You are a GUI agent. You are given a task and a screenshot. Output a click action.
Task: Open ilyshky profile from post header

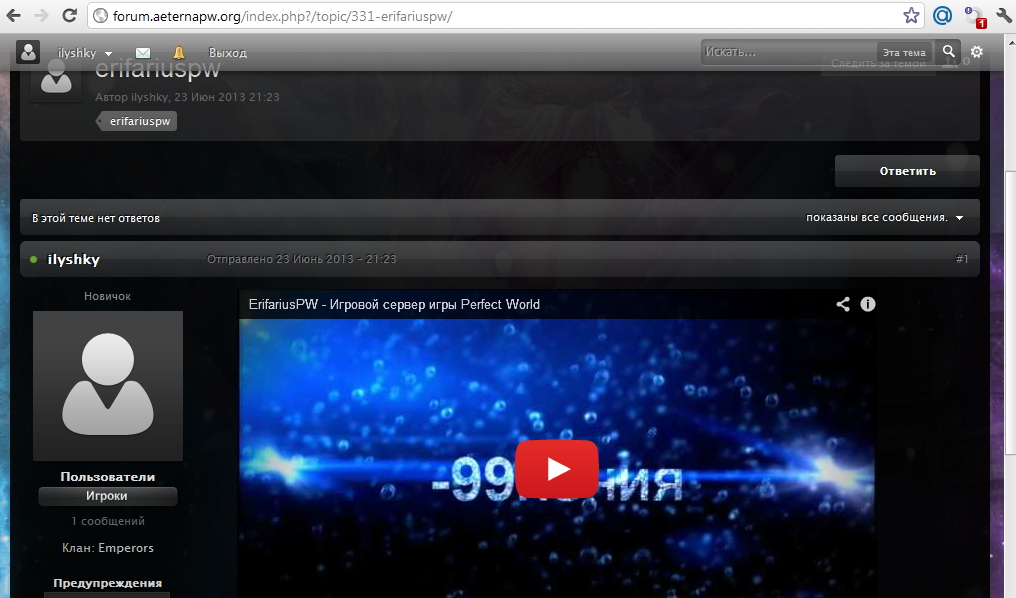[x=74, y=259]
